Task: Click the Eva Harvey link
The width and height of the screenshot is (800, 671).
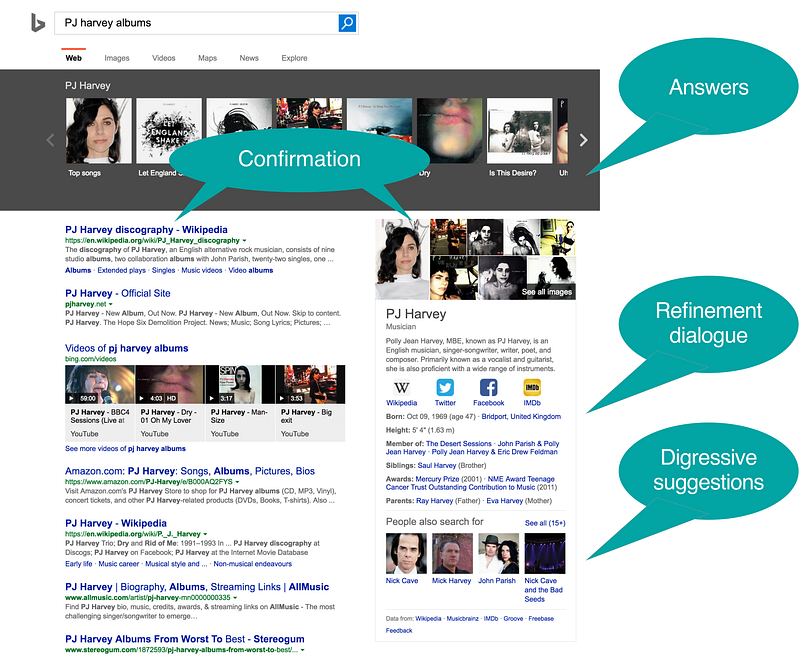Action: 505,501
